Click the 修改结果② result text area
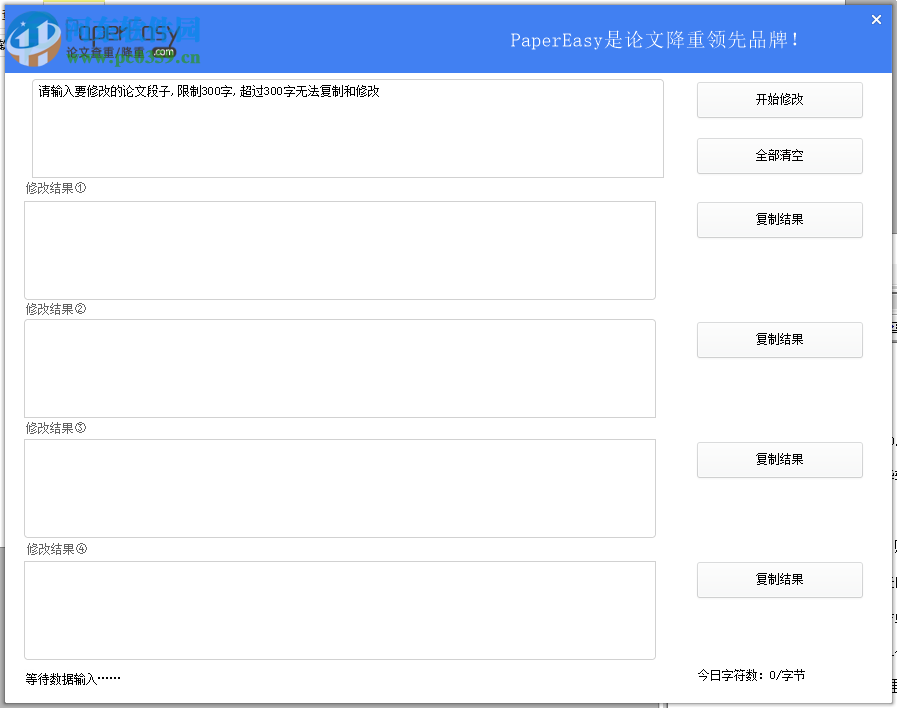The width and height of the screenshot is (897, 708). pos(340,368)
